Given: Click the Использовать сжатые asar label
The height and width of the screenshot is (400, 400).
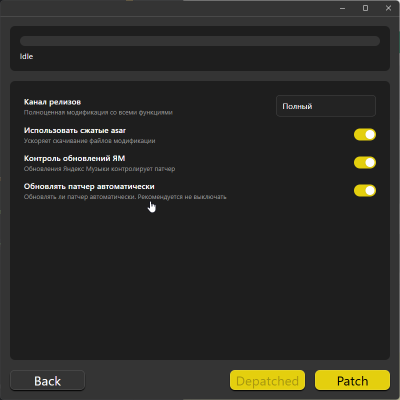Looking at the screenshot, I should tap(75, 130).
